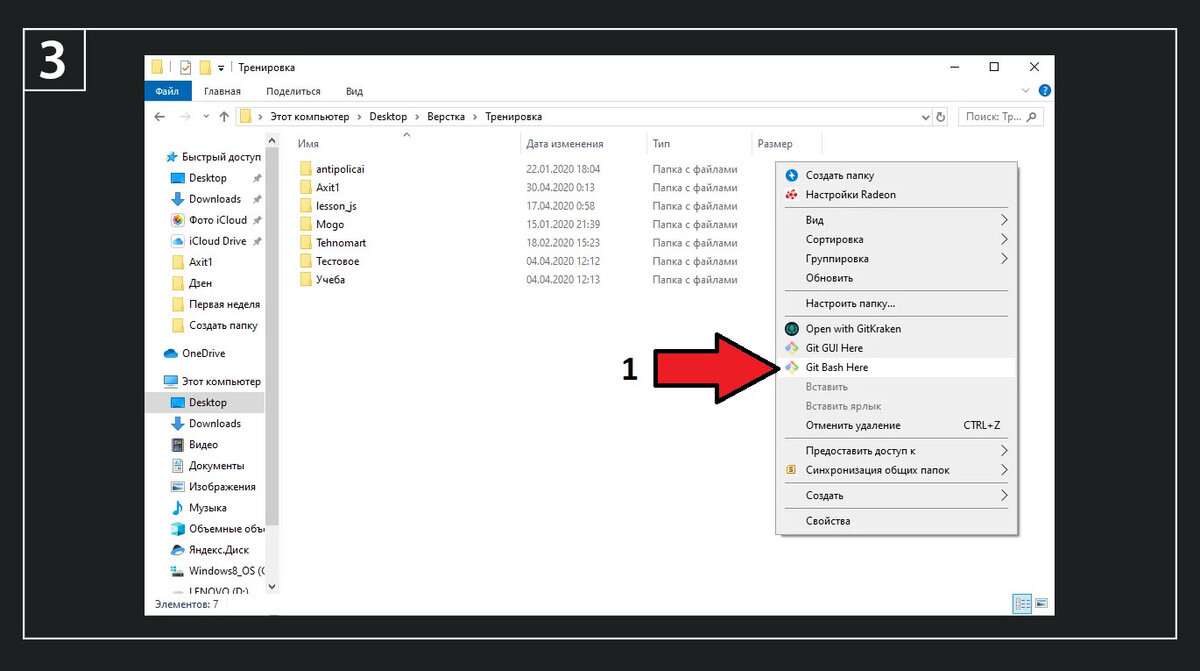This screenshot has width=1200, height=671.
Task: Select Объемные объекты in navigation pane
Action: click(x=226, y=529)
